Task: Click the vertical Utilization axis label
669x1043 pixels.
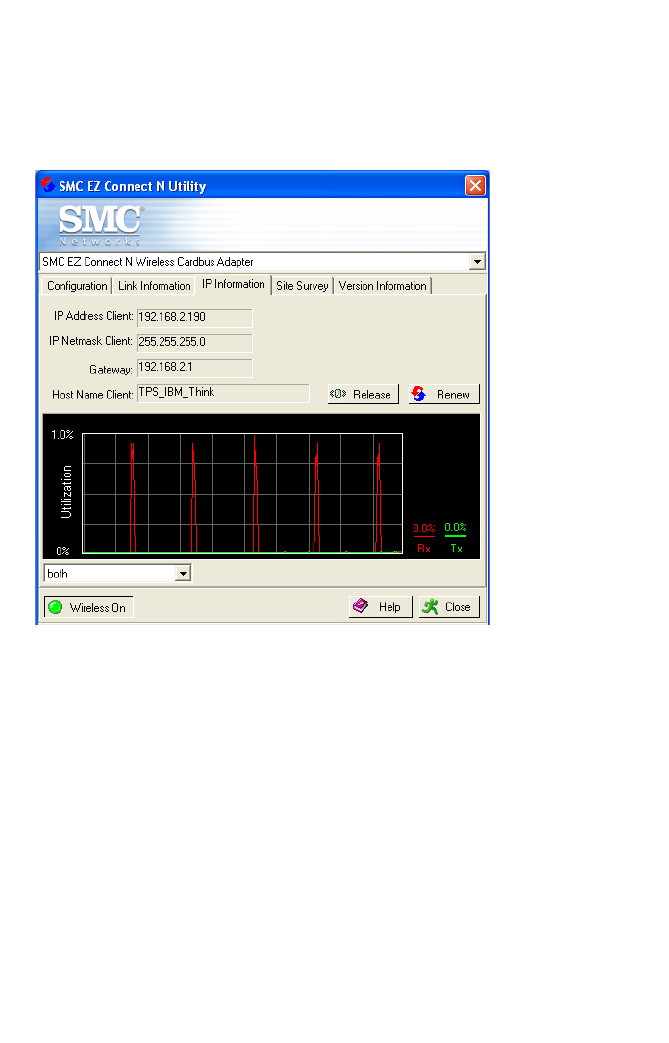Action: point(66,492)
